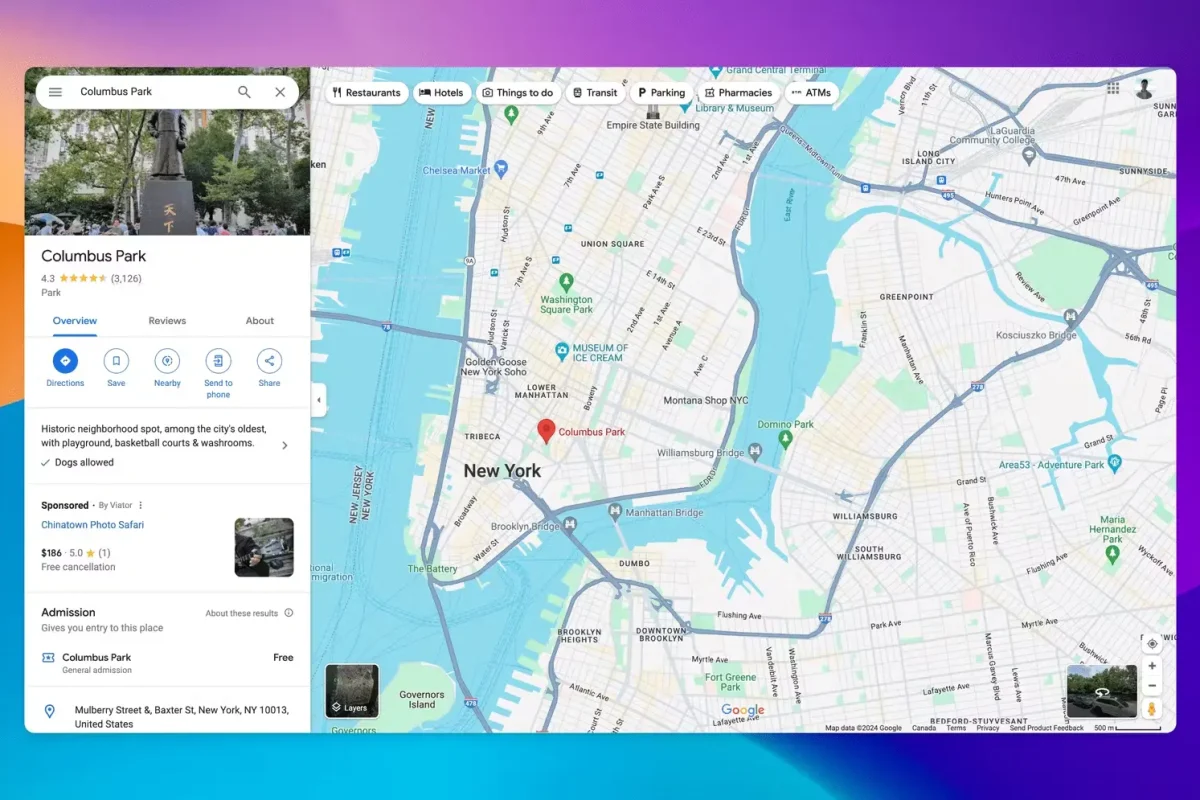Zoom in on the map
Image resolution: width=1200 pixels, height=800 pixels.
(x=1152, y=666)
